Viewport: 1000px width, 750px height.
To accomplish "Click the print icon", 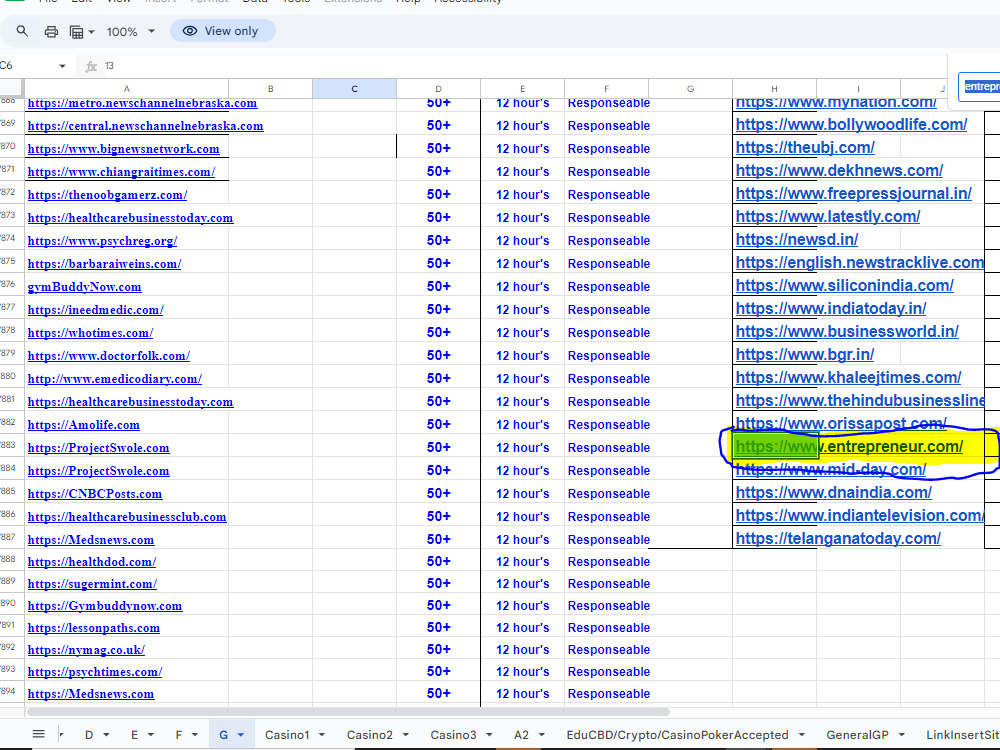I will (x=51, y=31).
